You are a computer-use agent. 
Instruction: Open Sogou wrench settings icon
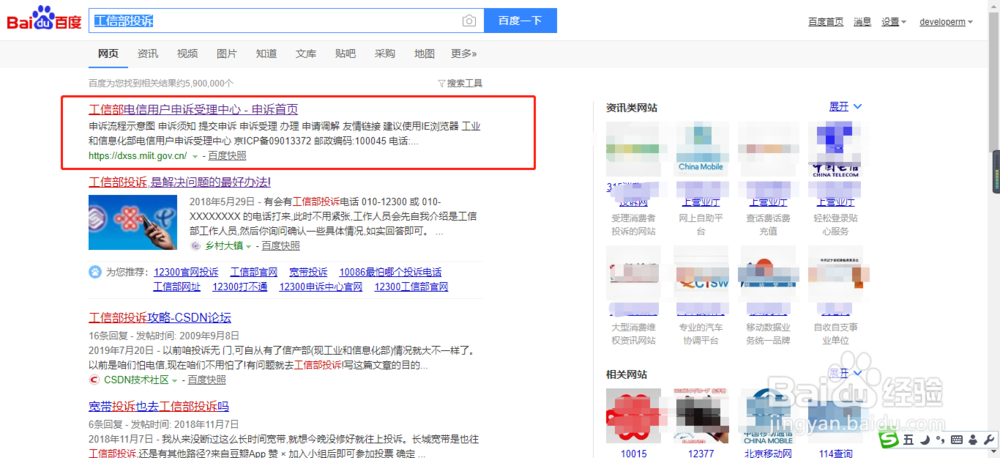pyautogui.click(x=989, y=440)
